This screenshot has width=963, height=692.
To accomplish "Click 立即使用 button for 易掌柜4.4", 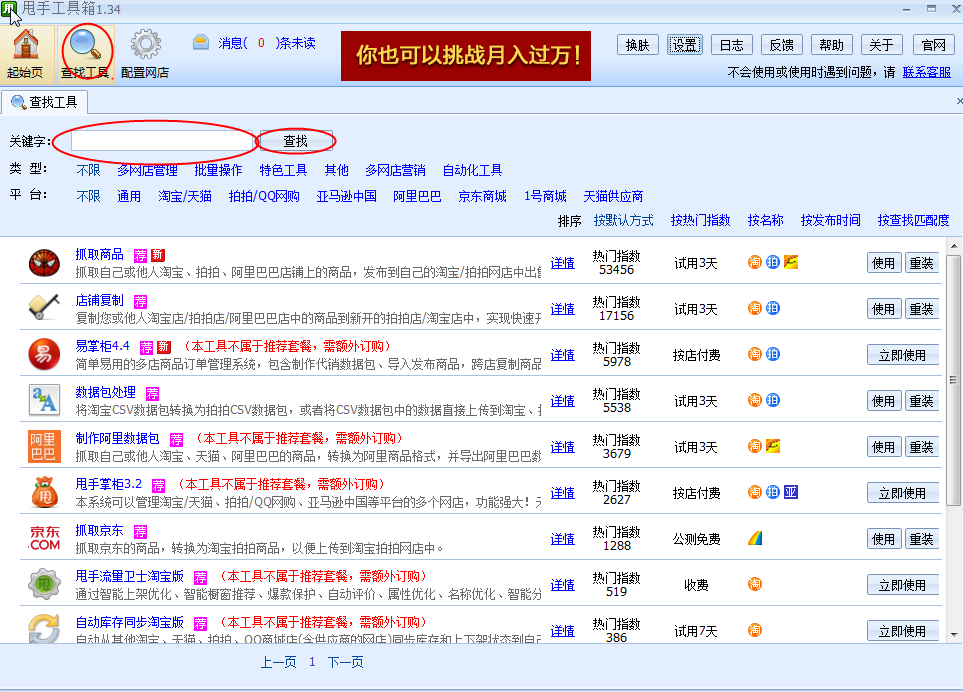I will tap(903, 355).
